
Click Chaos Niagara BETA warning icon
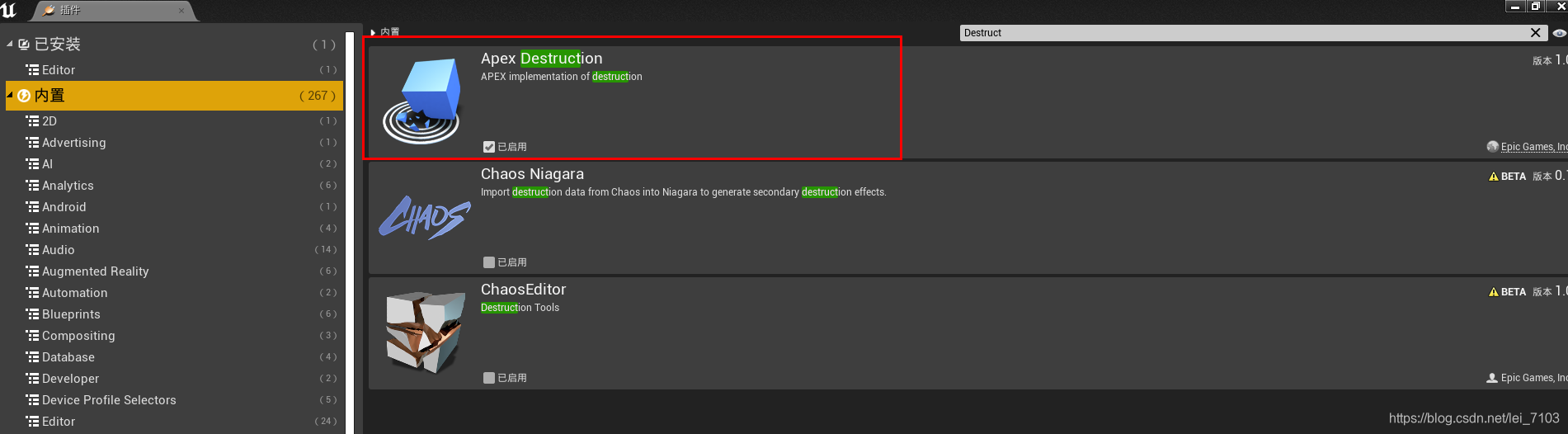click(1493, 177)
